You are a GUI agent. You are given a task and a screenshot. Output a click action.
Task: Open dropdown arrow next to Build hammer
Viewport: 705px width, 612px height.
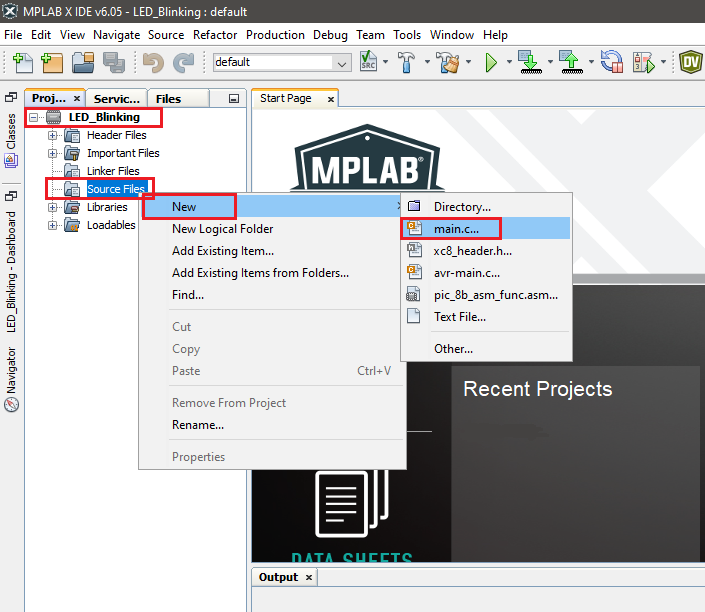[427, 62]
